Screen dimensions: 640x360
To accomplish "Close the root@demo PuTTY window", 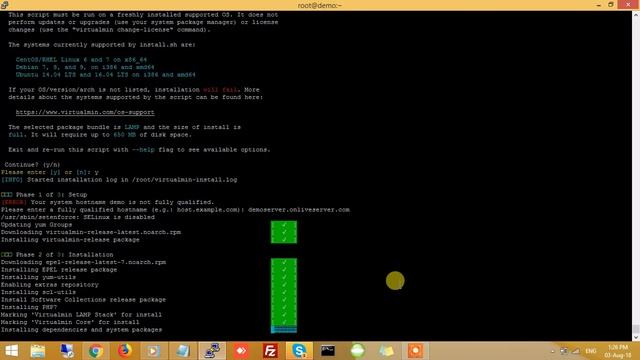I will (x=629, y=5).
